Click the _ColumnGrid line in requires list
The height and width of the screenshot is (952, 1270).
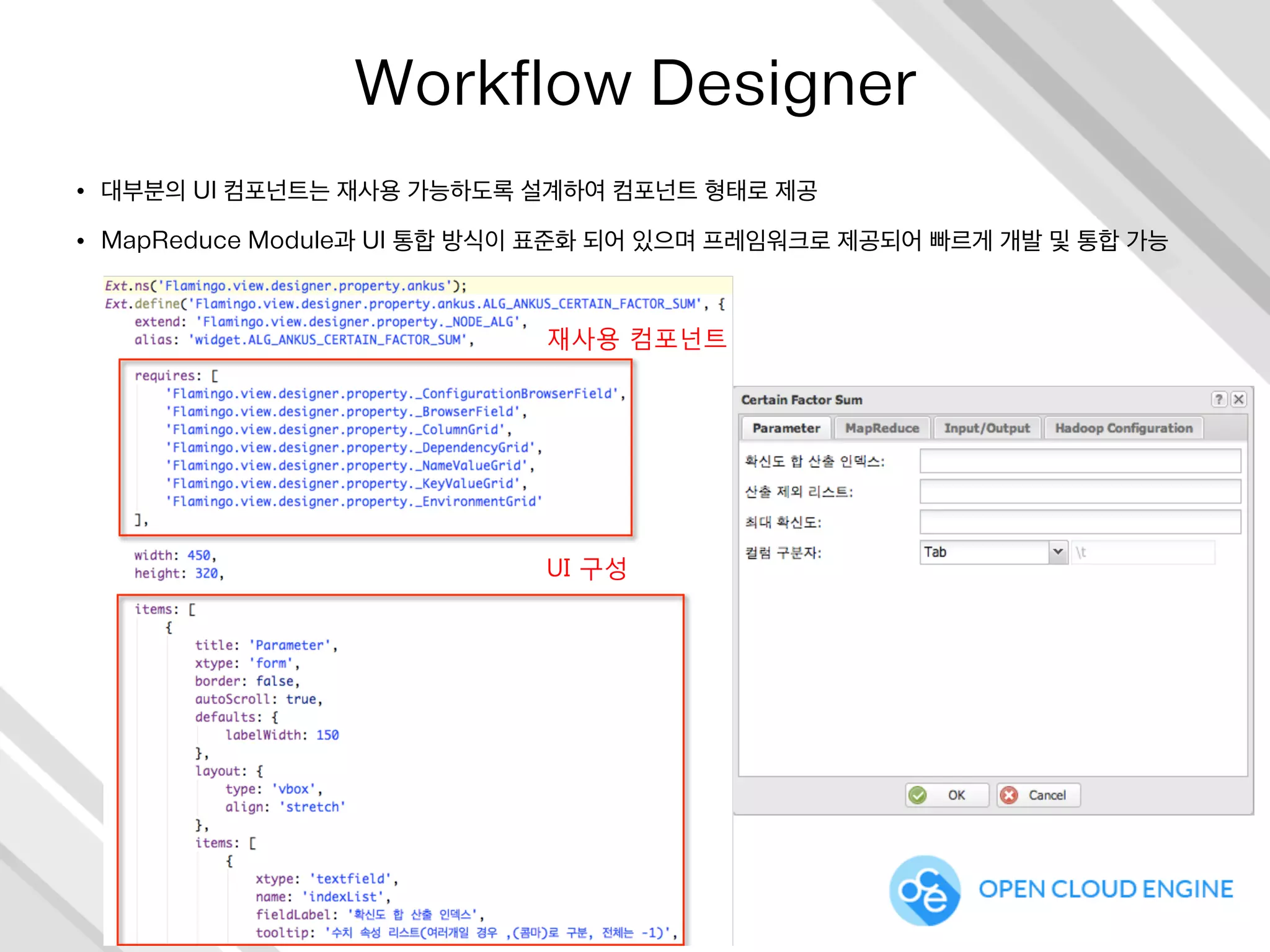(338, 430)
